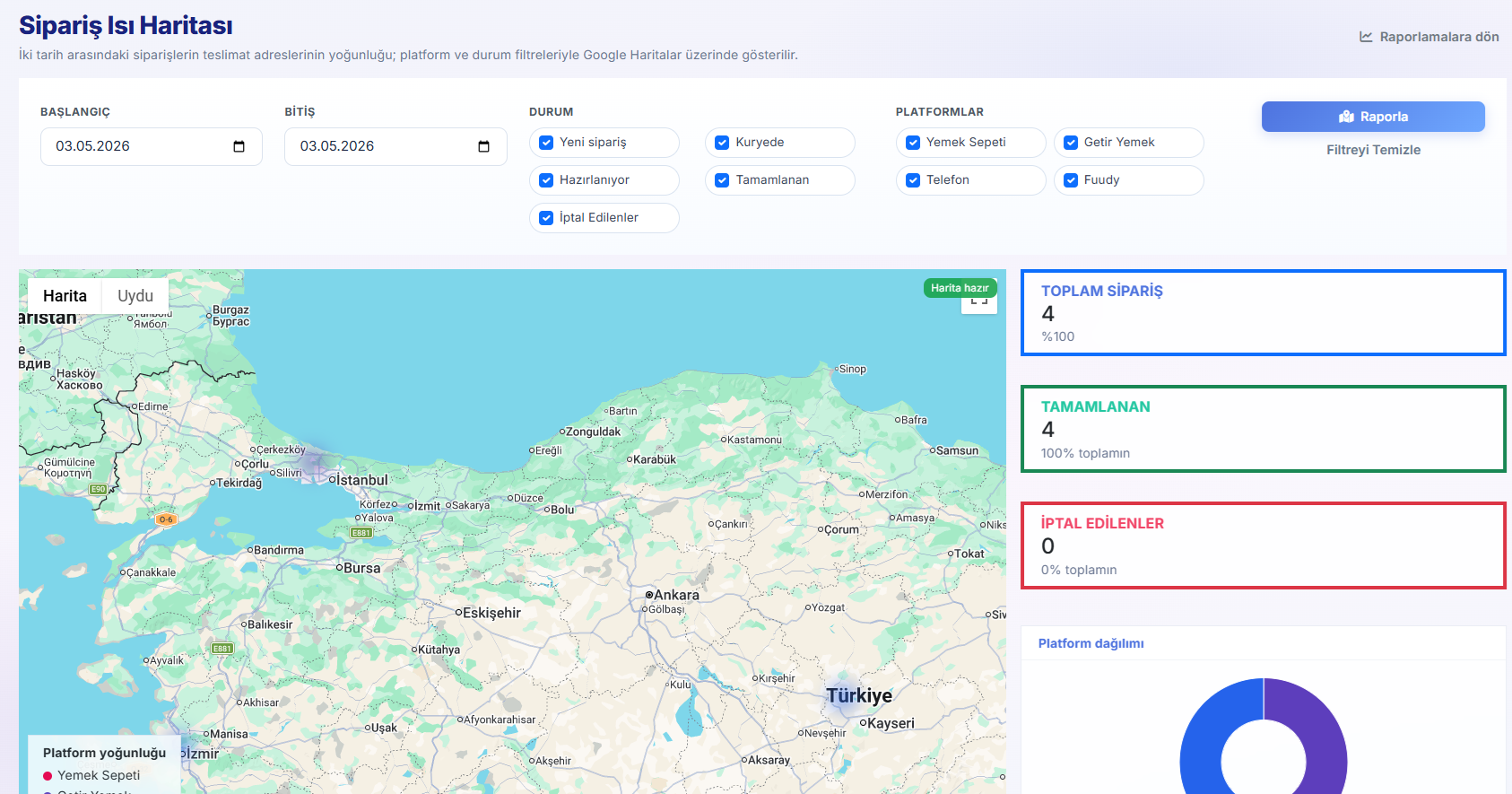Disable the Hazırlanıyor status filter

546,180
